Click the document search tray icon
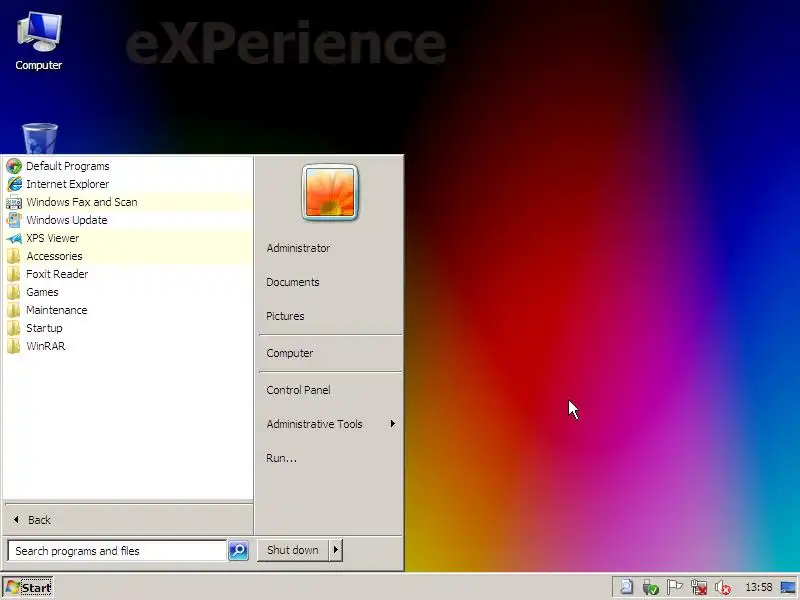The image size is (800, 600). 627,587
